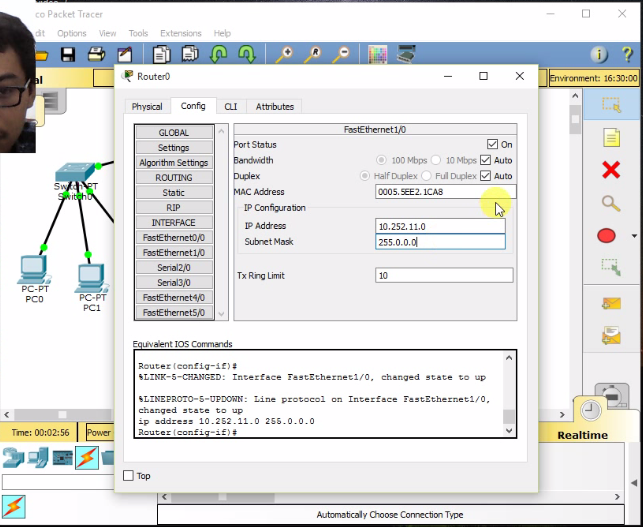Screen dimensions: 643x527
Task: Click Switch0 device on workspace
Action: (x=75, y=171)
